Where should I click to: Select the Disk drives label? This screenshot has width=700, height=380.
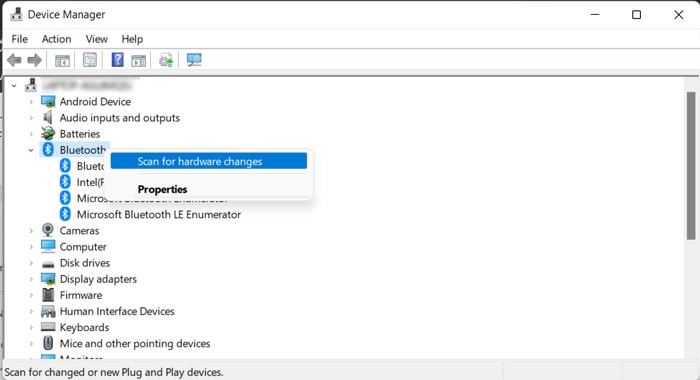click(x=85, y=263)
